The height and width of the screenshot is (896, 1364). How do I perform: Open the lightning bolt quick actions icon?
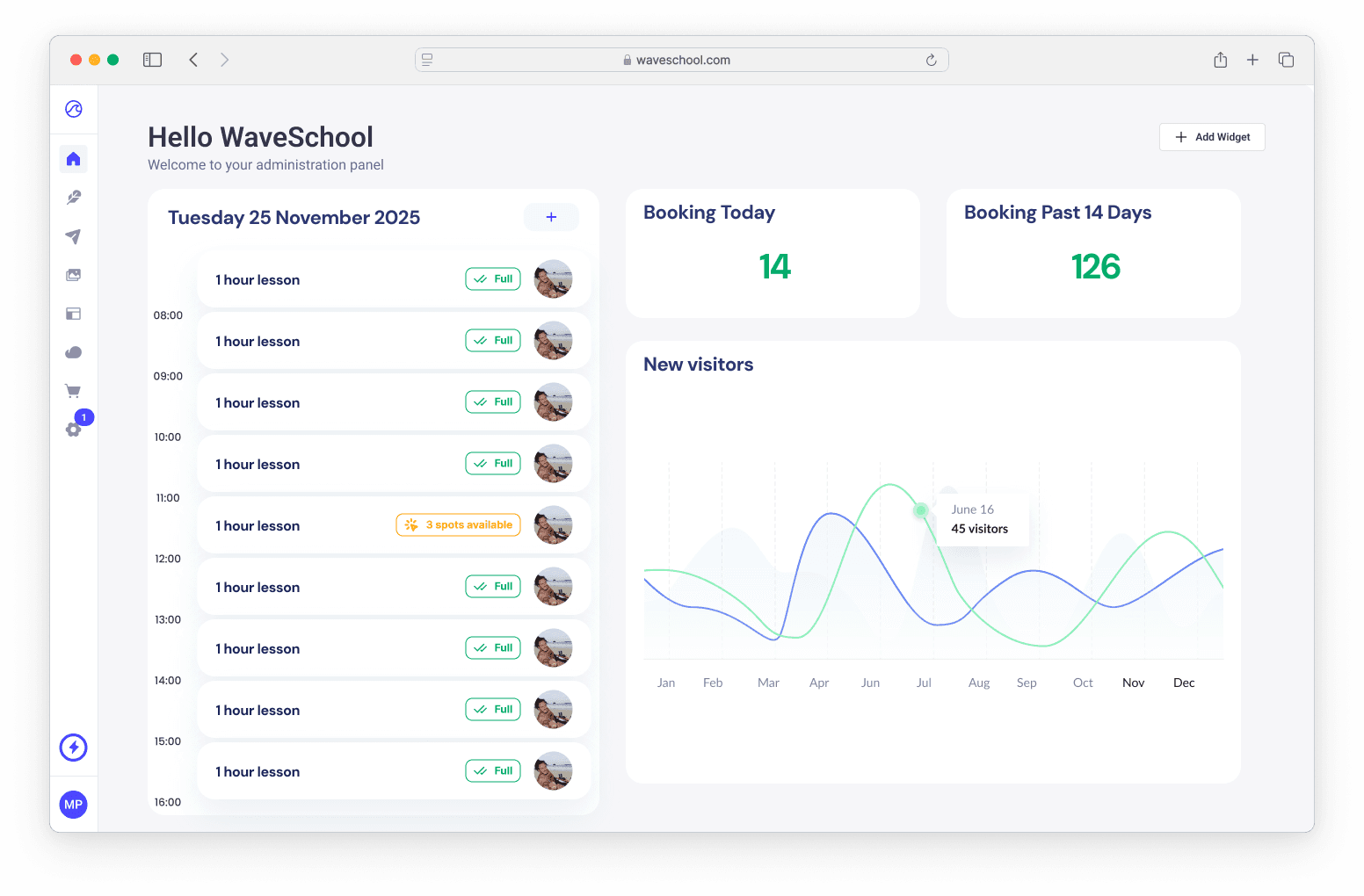74,748
